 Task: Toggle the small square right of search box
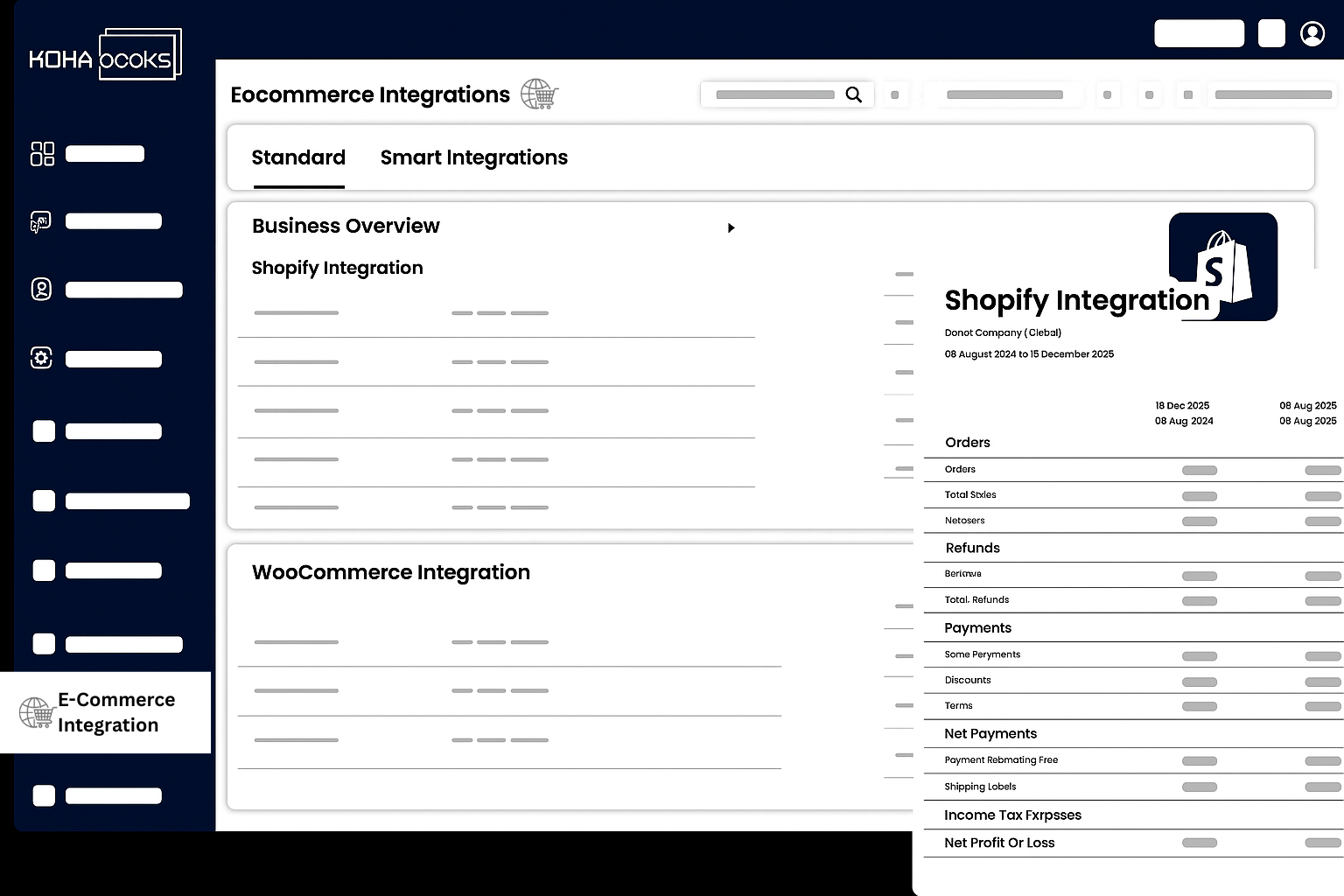(894, 94)
